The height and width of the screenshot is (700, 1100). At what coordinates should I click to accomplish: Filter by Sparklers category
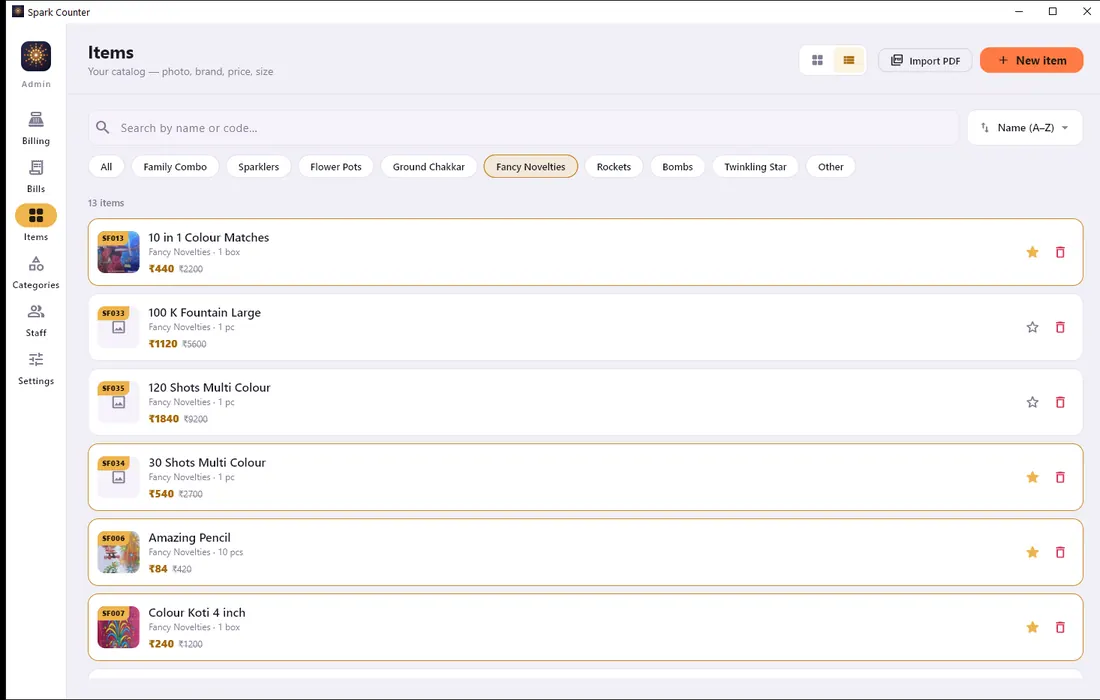click(x=259, y=167)
